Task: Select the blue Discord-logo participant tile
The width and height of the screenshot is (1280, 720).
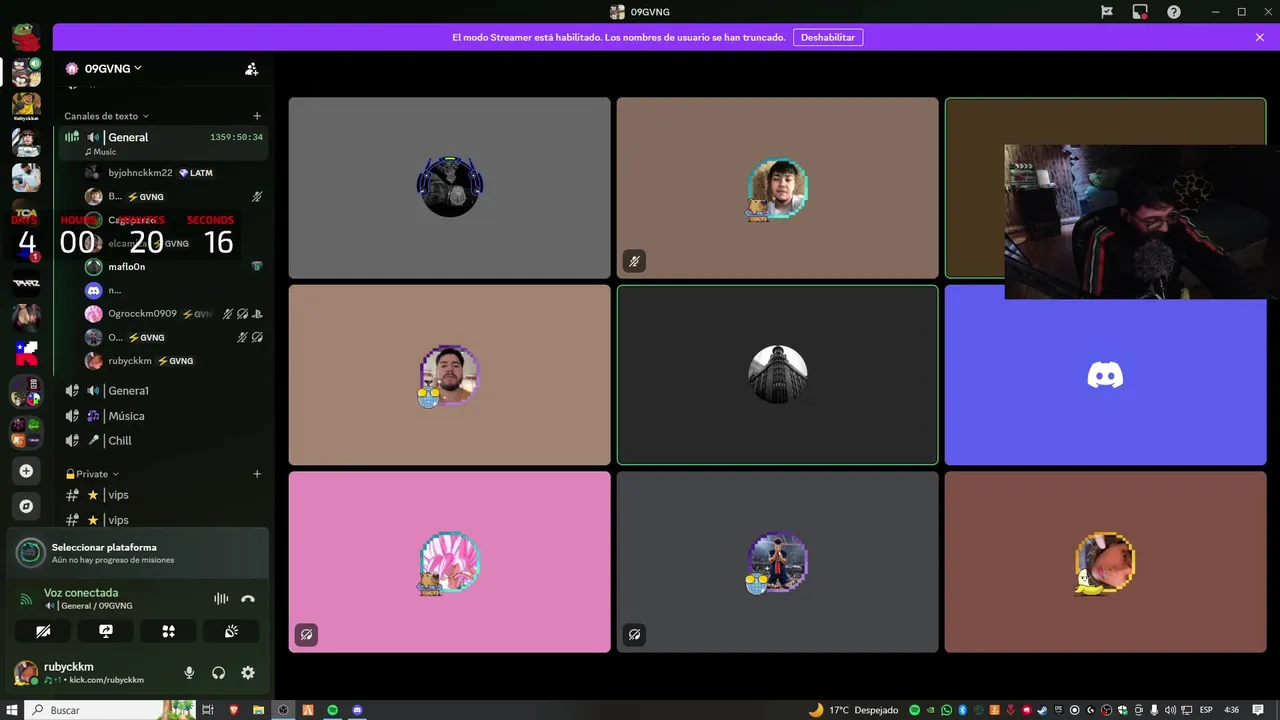Action: [1105, 375]
